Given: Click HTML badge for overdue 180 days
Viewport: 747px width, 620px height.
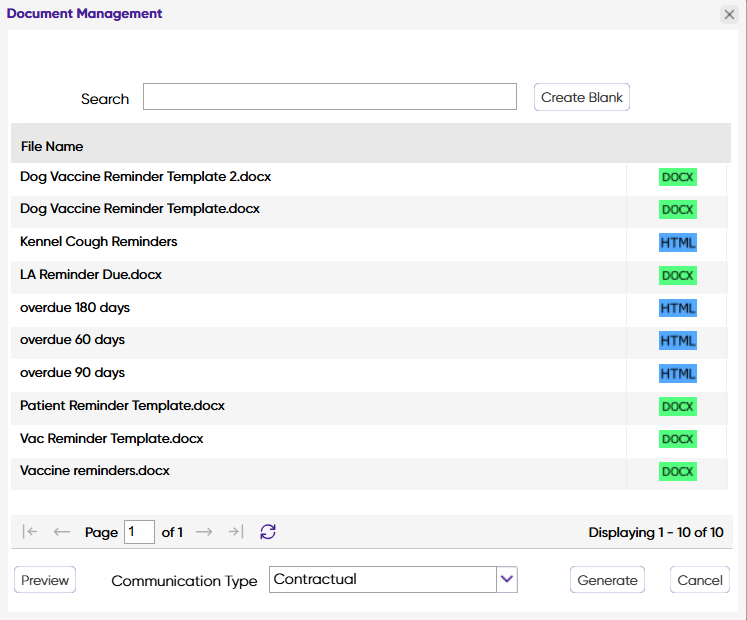Looking at the screenshot, I should 677,308.
